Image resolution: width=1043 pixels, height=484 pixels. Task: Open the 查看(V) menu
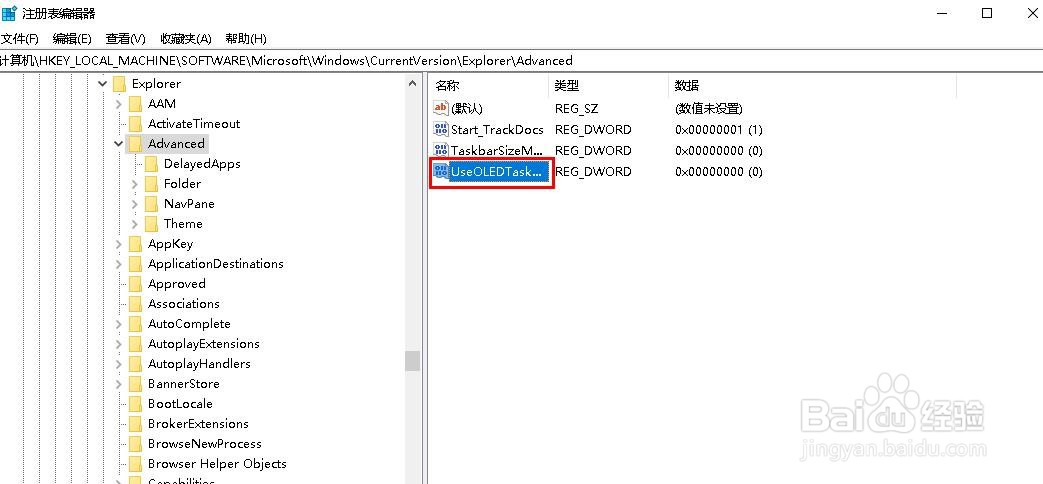click(126, 39)
